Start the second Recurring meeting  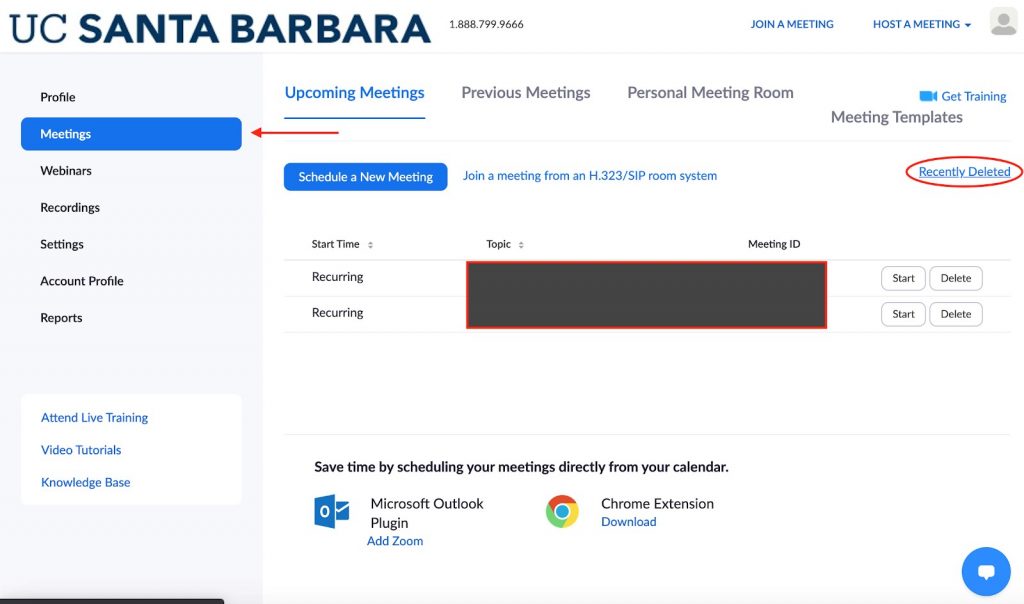[903, 314]
